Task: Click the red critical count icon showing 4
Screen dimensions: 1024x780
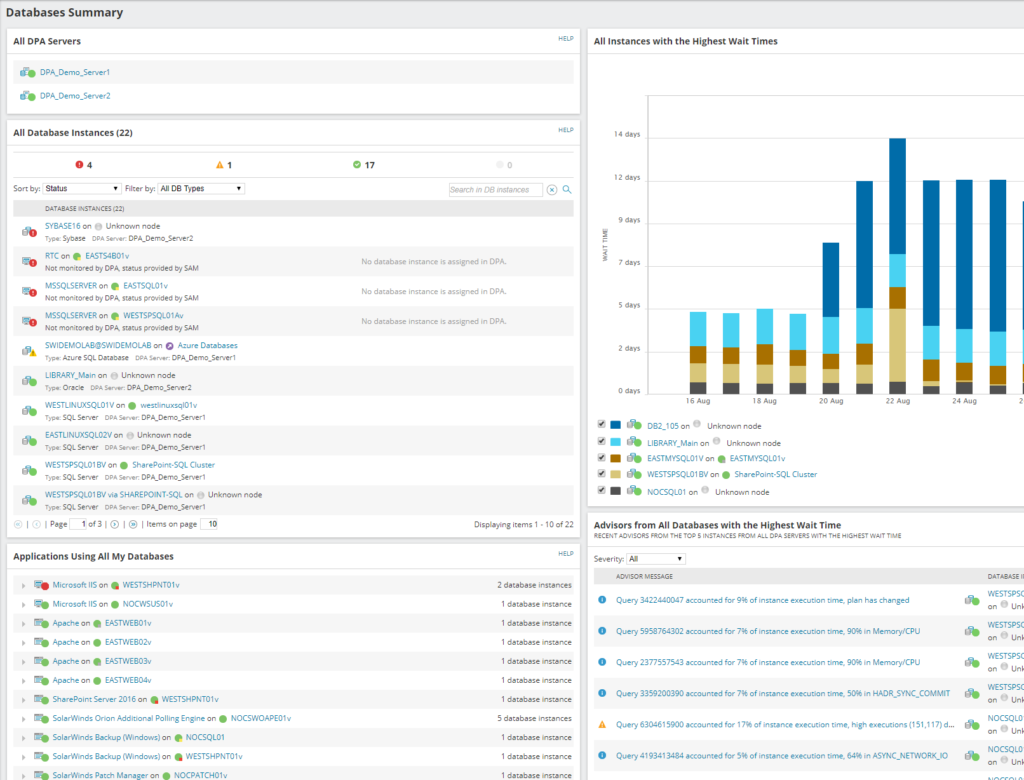Action: pyautogui.click(x=80, y=165)
